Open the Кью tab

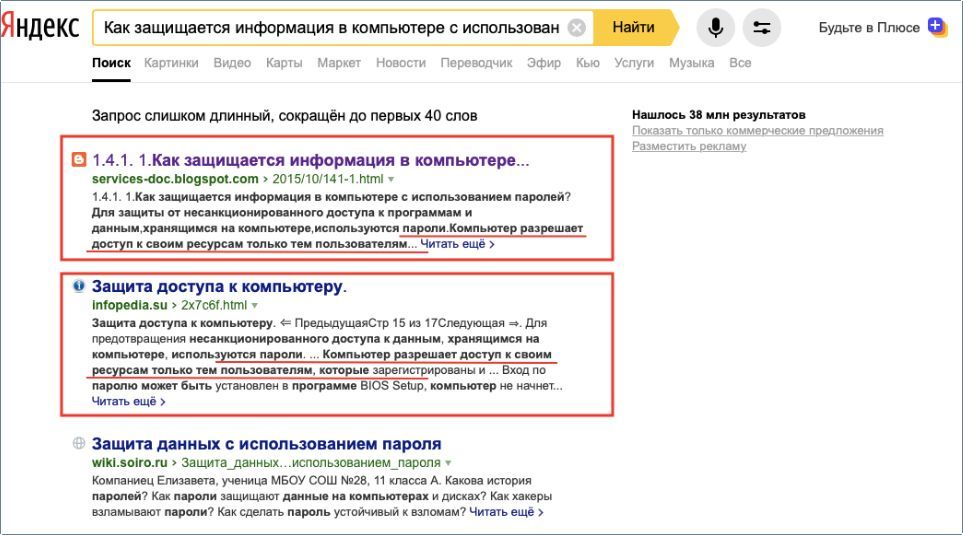coord(588,63)
